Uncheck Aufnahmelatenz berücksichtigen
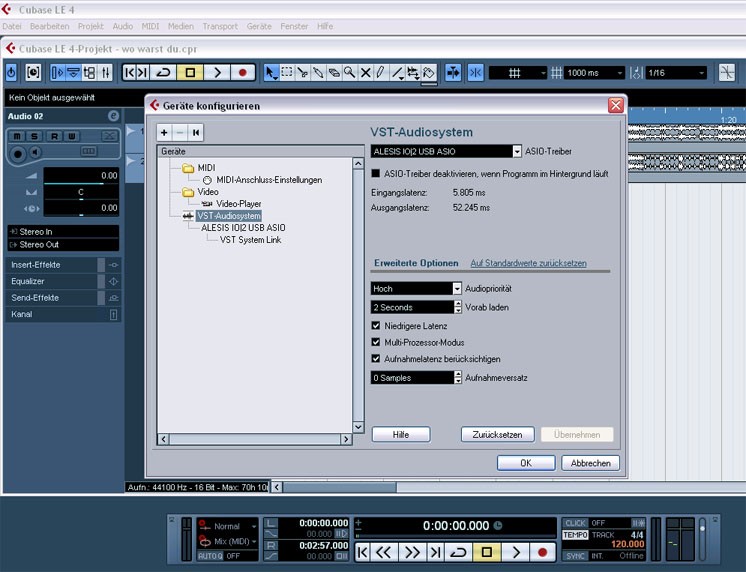This screenshot has width=746, height=572. [x=376, y=359]
